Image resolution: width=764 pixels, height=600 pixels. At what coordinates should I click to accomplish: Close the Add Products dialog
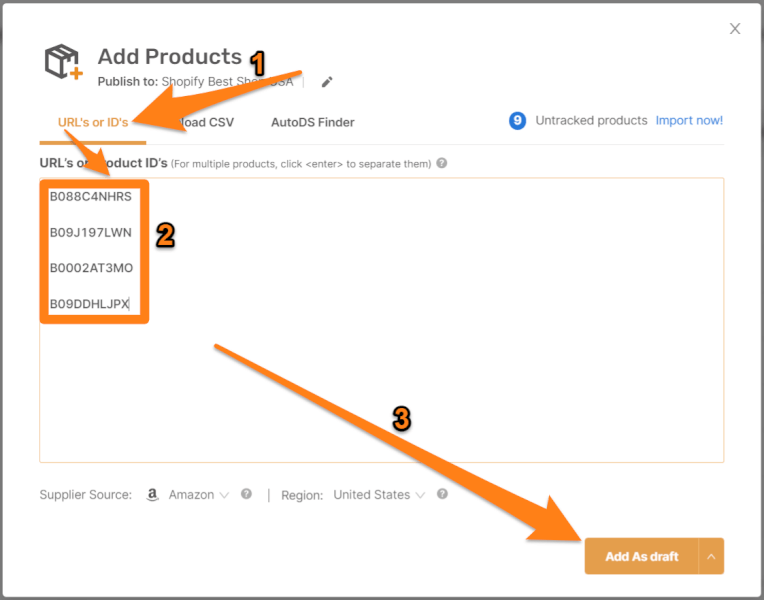[735, 29]
